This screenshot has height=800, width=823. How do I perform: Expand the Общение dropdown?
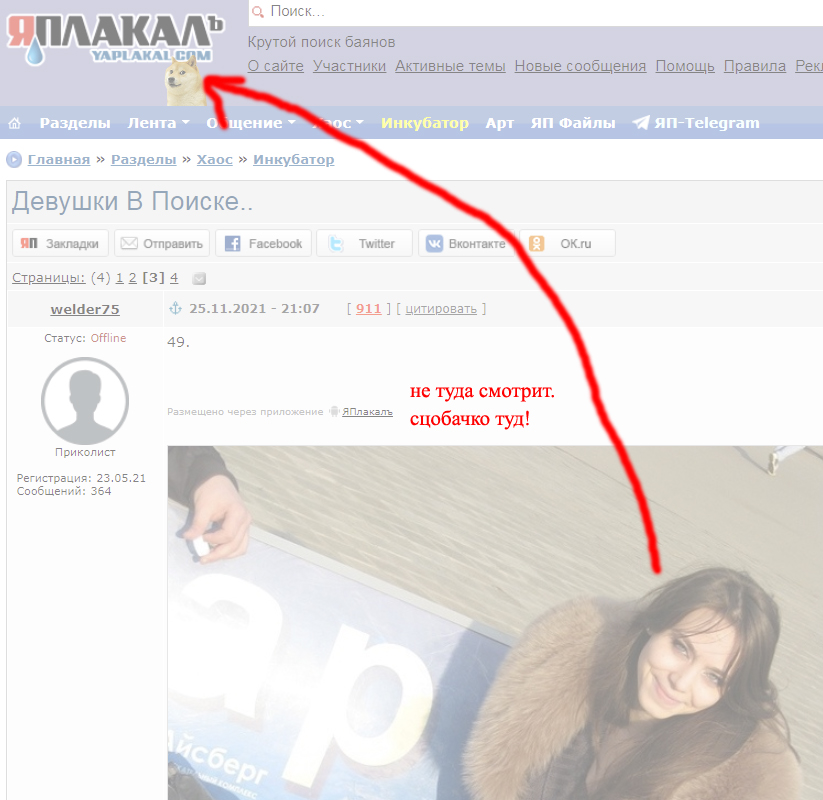[251, 123]
